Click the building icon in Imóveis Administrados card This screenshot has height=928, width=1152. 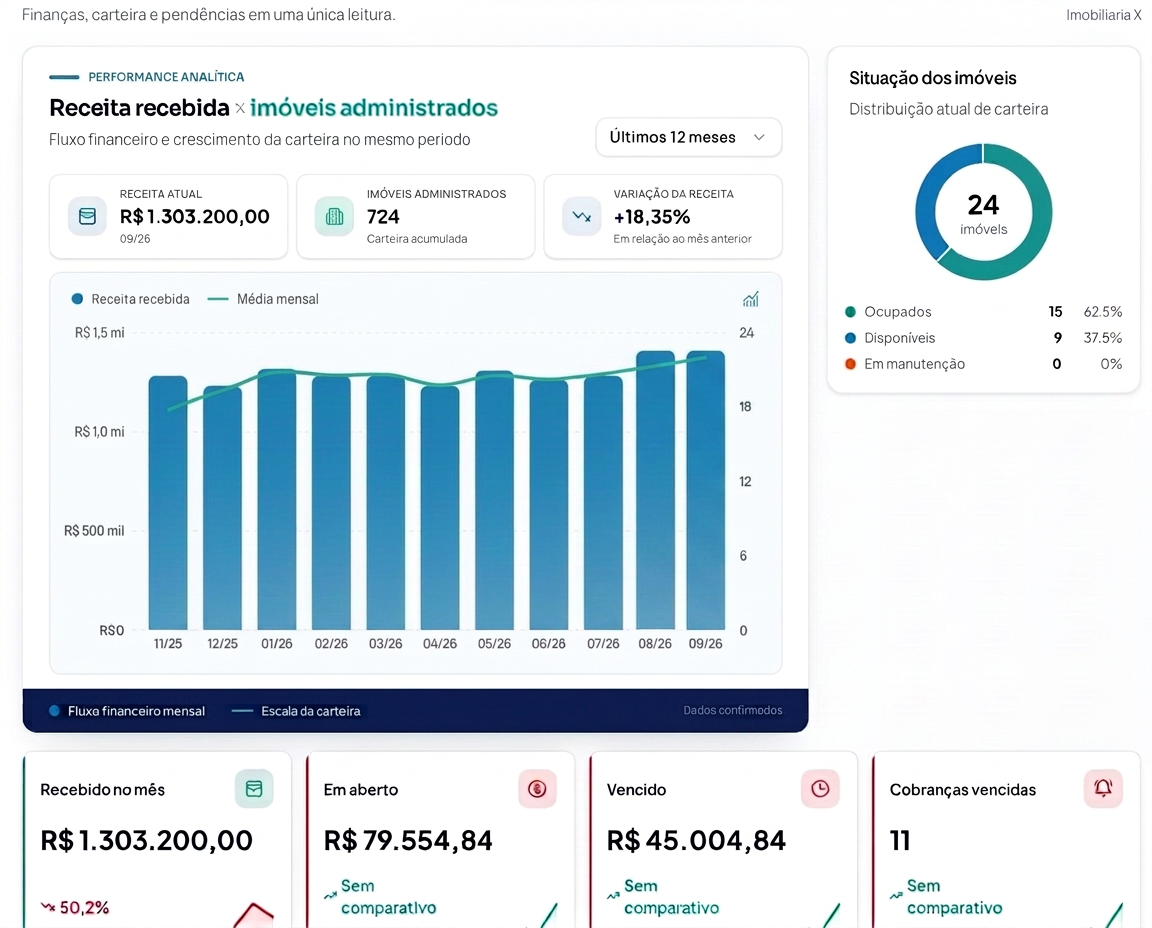point(334,217)
